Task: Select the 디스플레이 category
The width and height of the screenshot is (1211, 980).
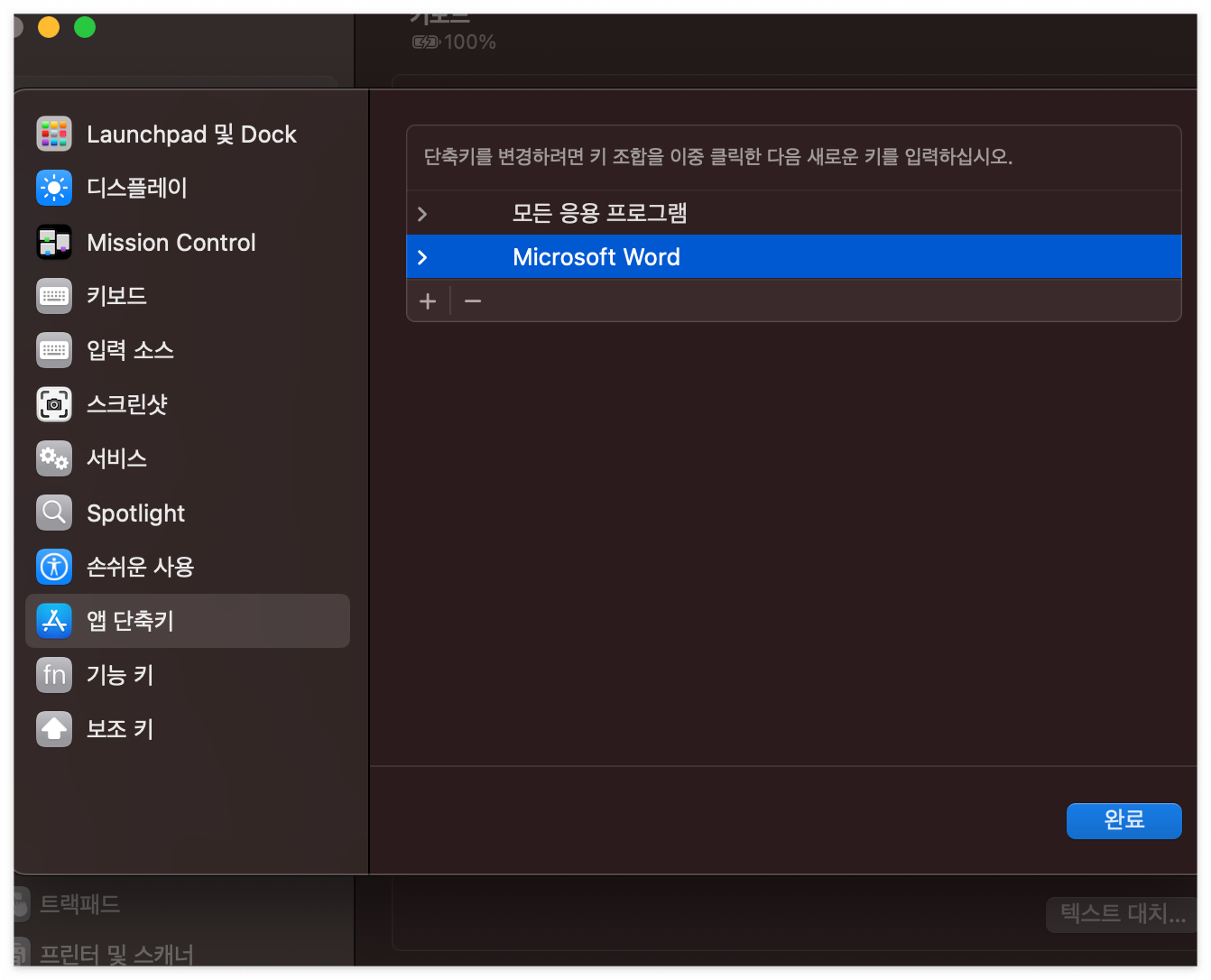Action: [188, 188]
